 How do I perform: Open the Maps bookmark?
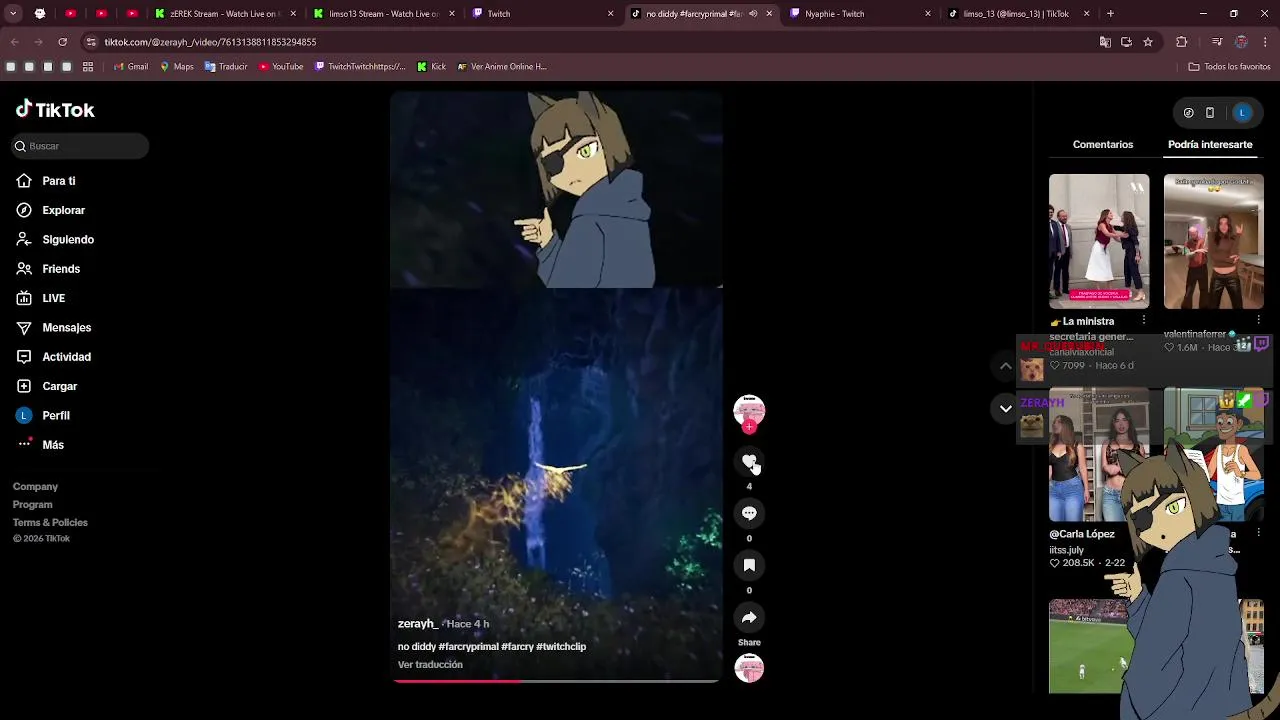coord(177,67)
